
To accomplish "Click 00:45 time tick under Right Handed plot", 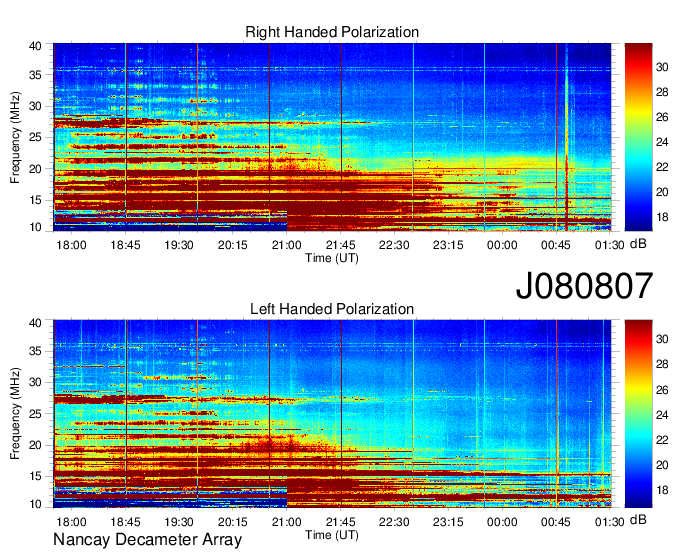I will click(556, 245).
